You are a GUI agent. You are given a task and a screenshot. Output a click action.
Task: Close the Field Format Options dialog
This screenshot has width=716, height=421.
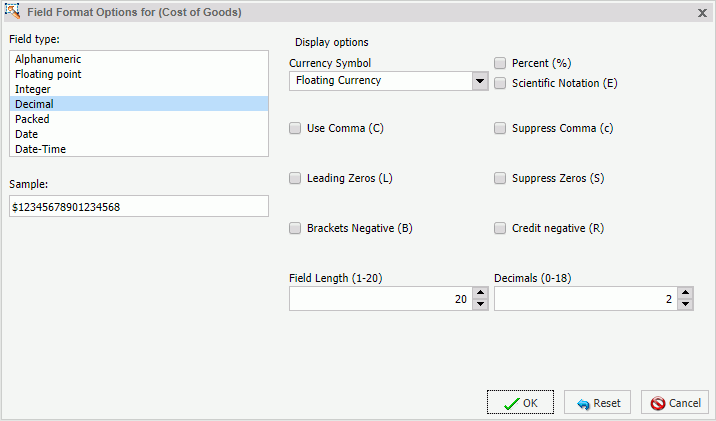pos(700,13)
